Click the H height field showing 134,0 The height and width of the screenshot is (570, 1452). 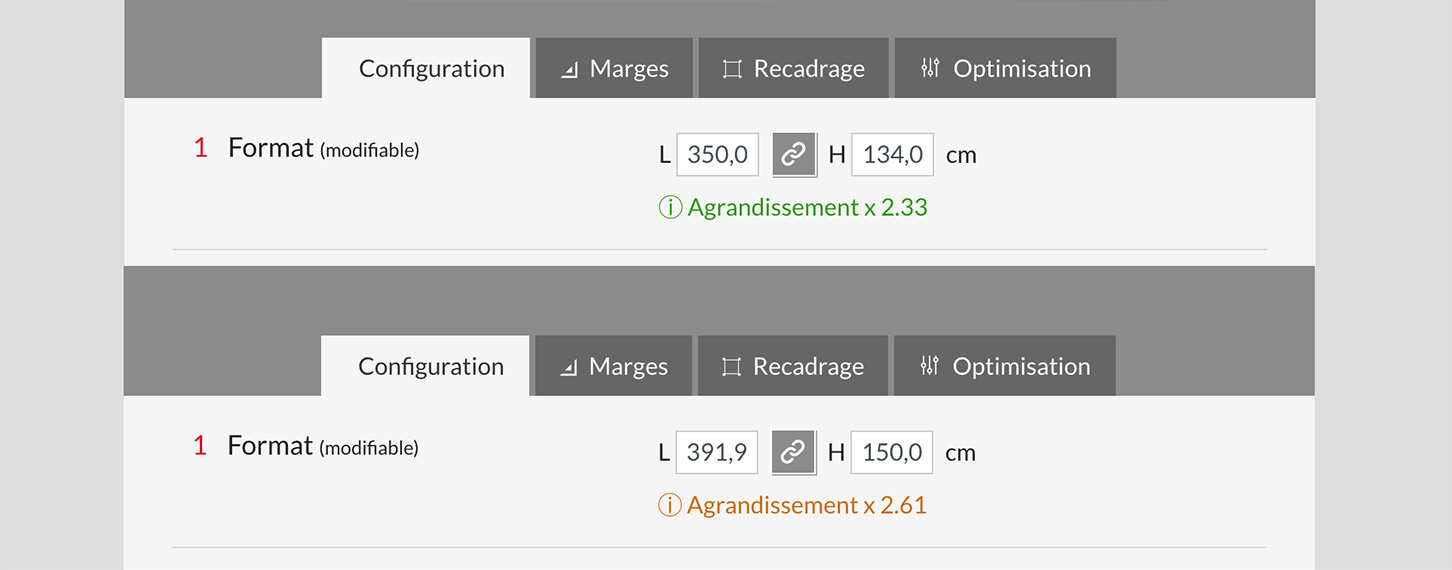pyautogui.click(x=892, y=155)
